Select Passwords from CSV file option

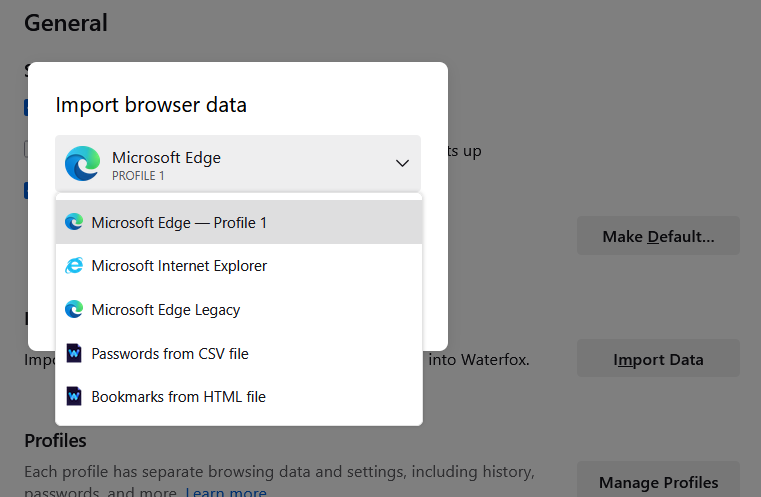239,353
